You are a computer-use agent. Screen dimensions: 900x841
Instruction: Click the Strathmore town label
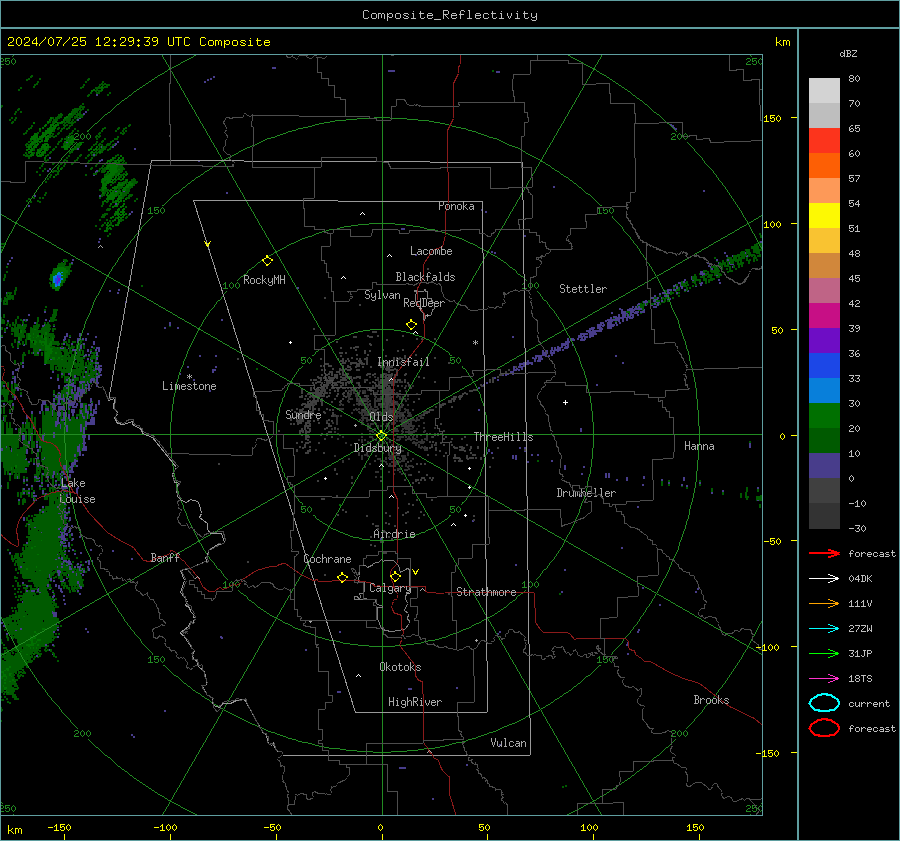486,592
